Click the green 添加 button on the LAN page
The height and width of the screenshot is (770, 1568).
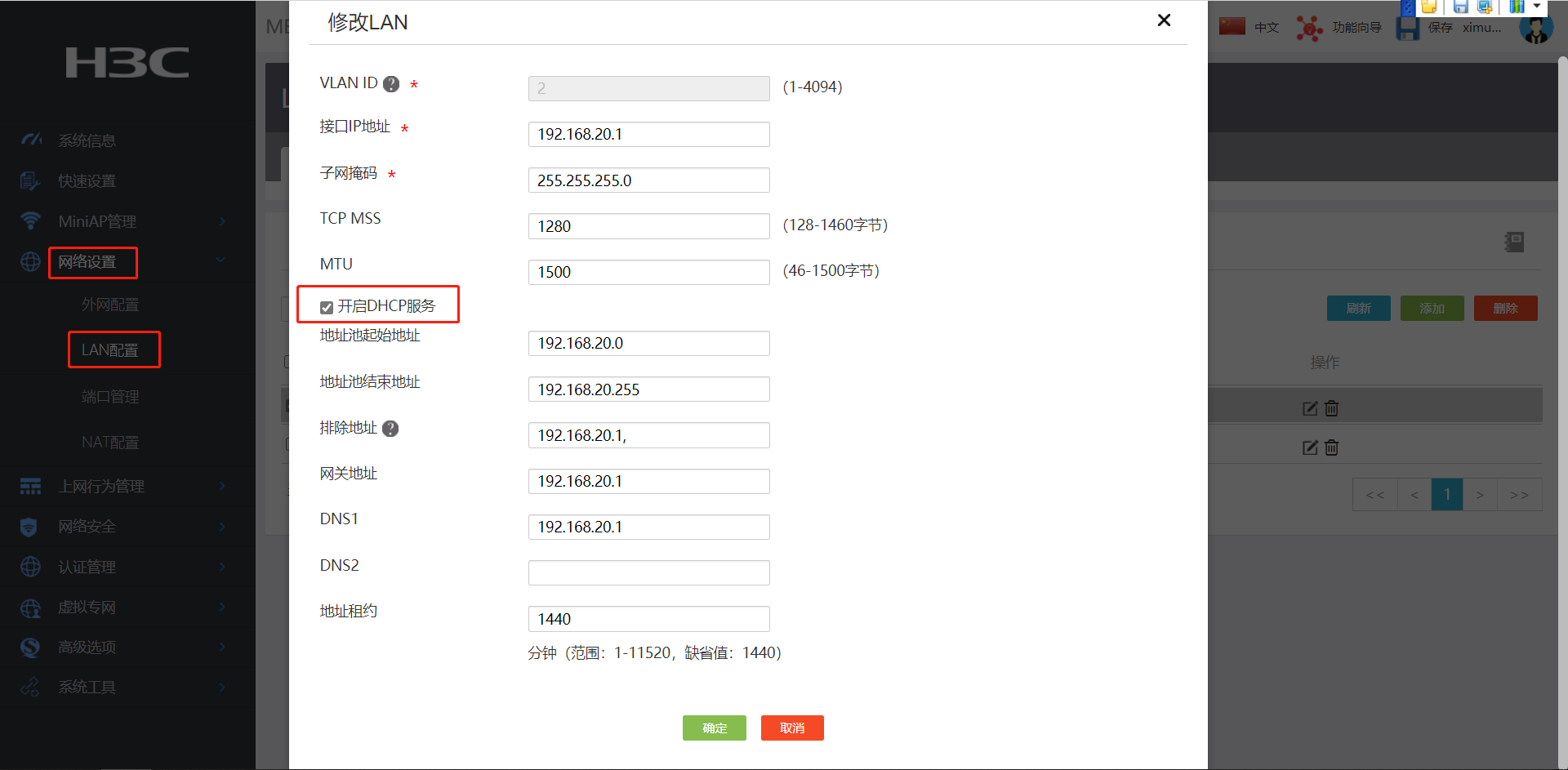click(1432, 309)
